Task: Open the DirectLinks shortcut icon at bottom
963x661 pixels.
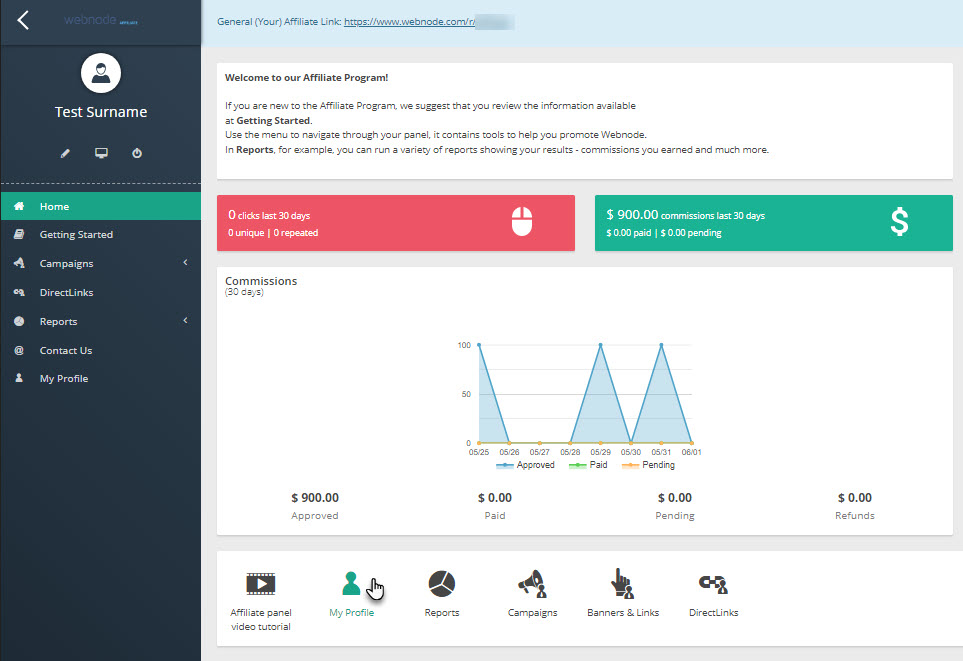Action: pos(713,584)
